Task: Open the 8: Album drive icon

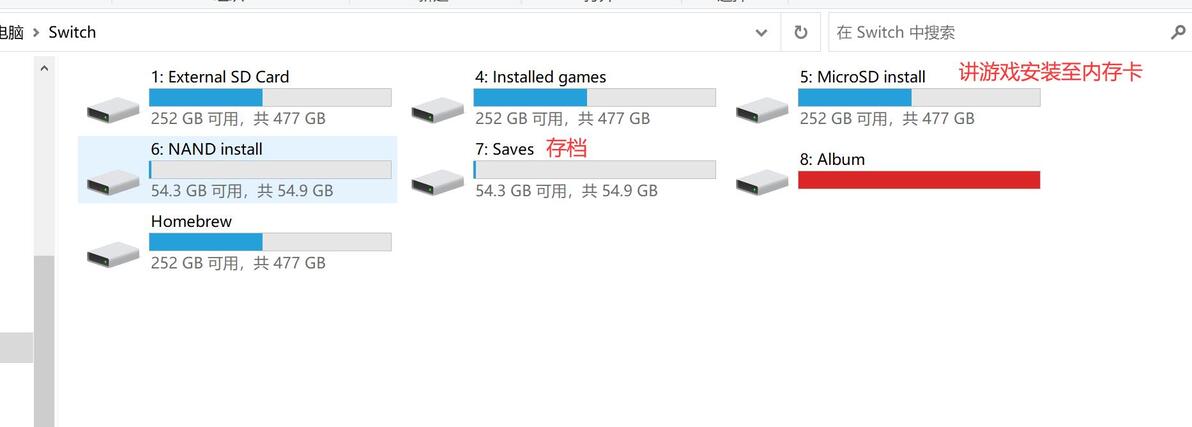Action: (762, 181)
